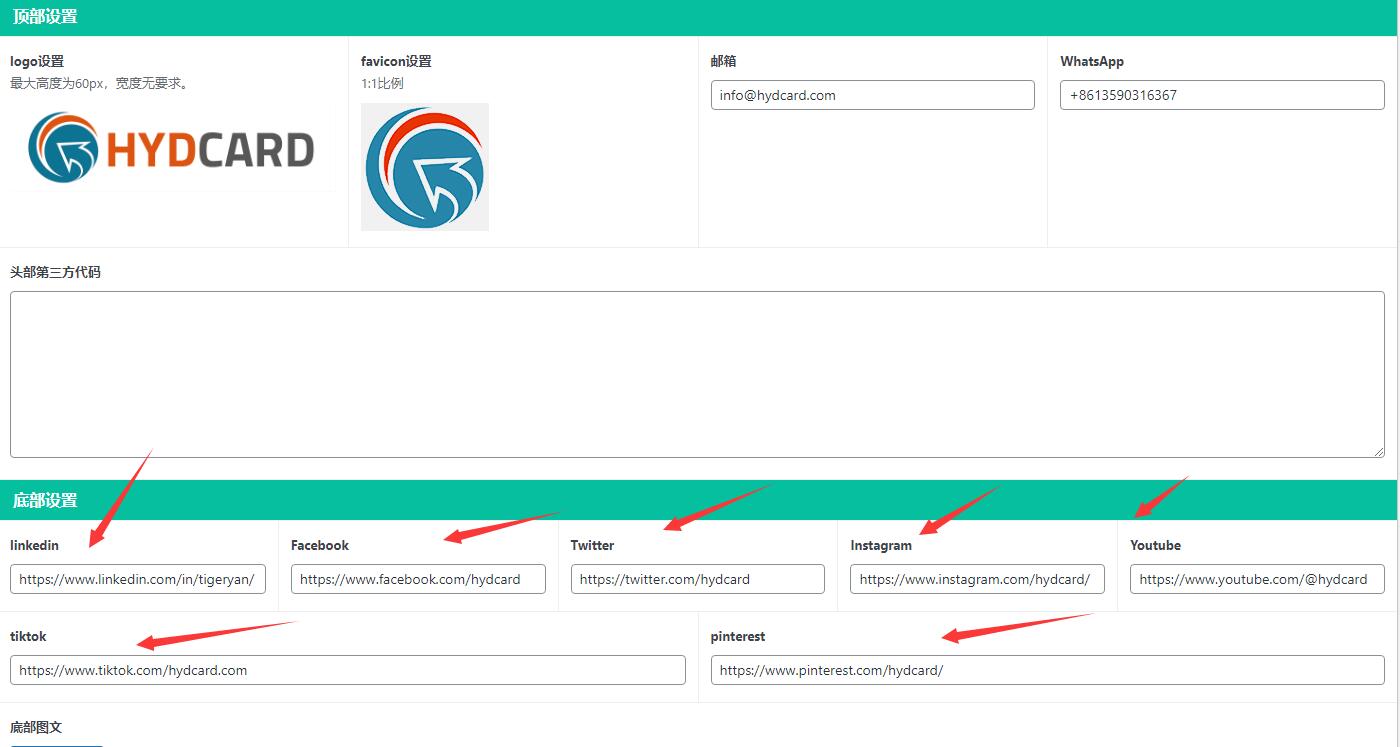
Task: Click the logo设置 label
Action: (37, 61)
